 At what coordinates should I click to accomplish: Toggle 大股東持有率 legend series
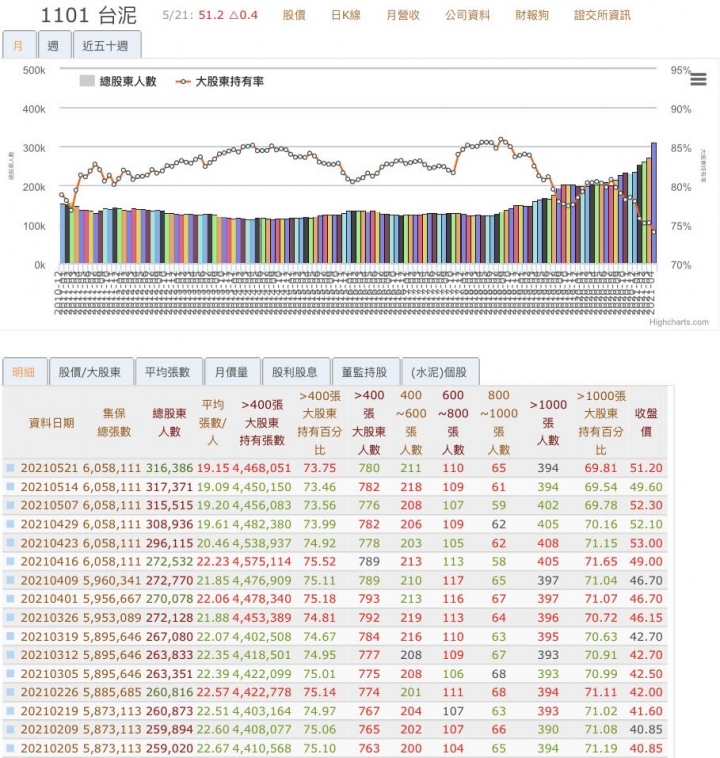tap(220, 81)
